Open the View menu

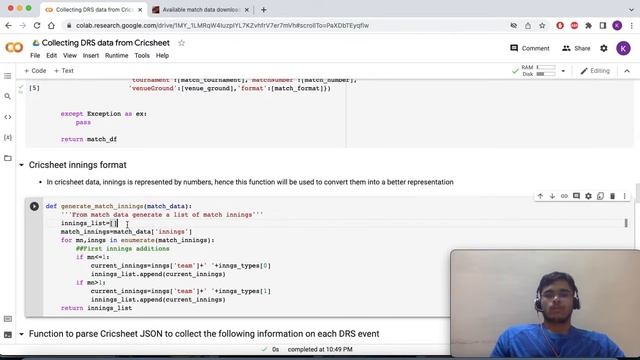[69, 56]
